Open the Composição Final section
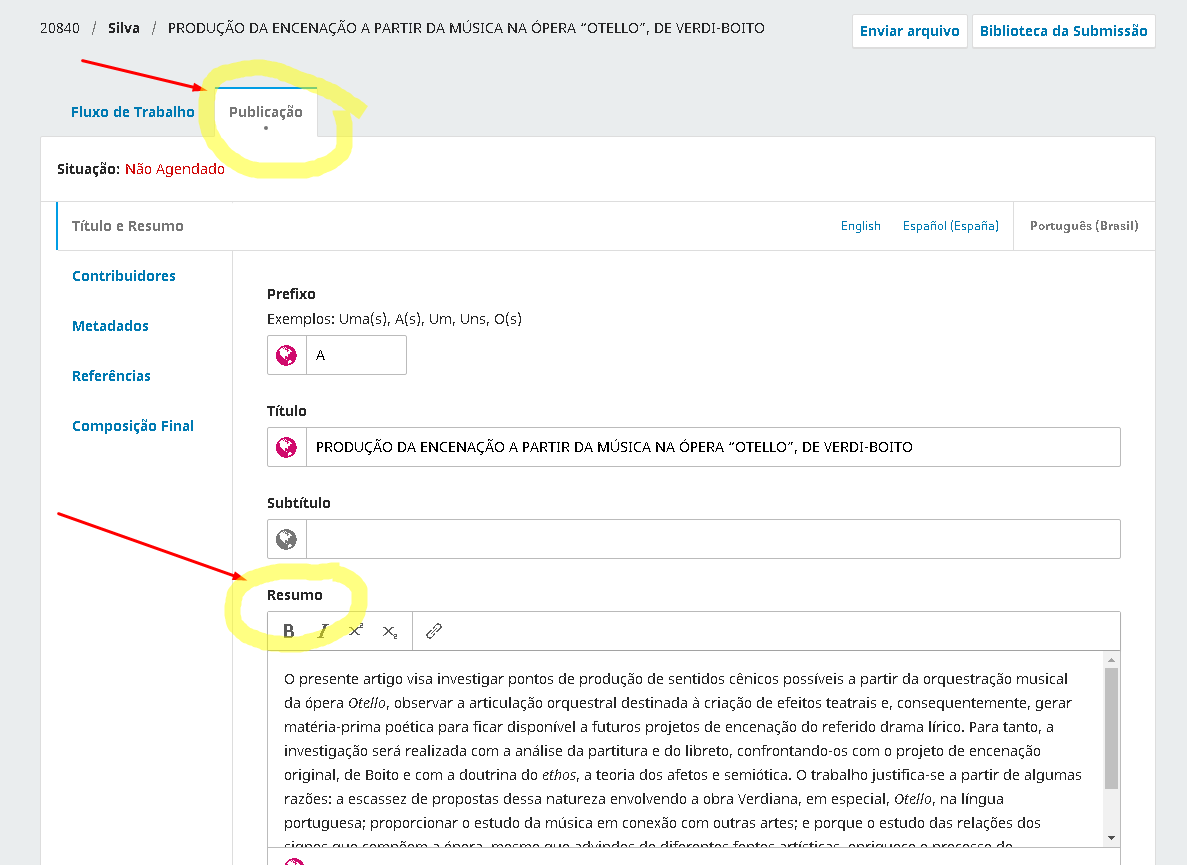The width and height of the screenshot is (1187, 865). [133, 426]
